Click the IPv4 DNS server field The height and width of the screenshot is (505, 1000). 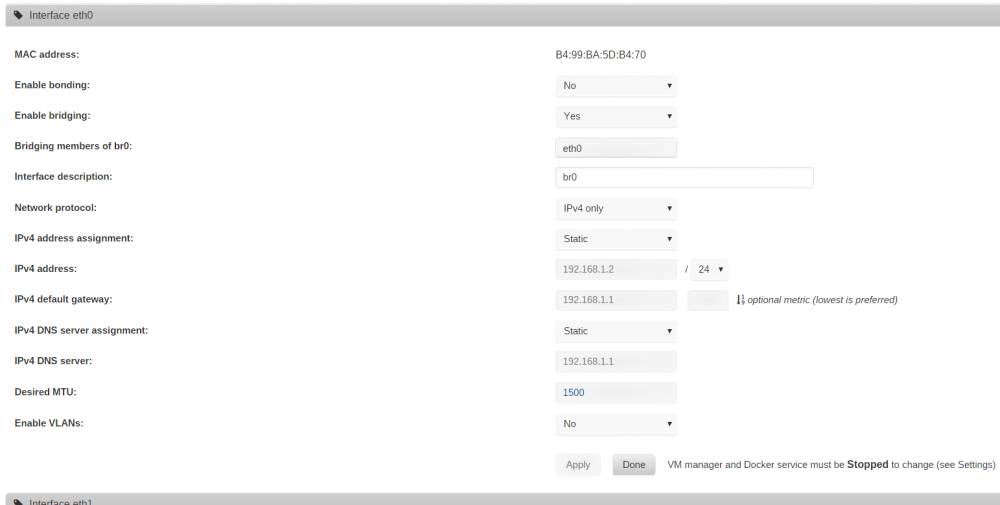point(616,362)
